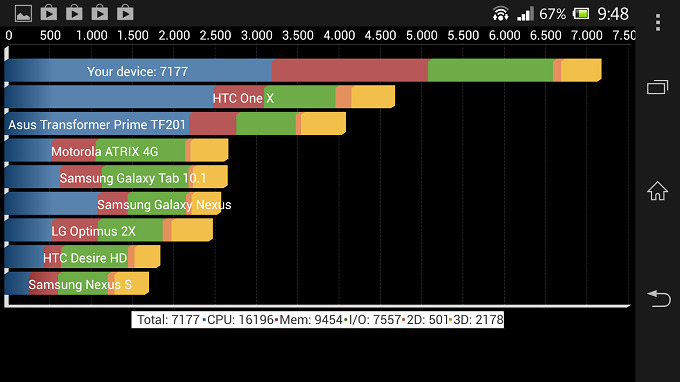Tap the recent apps navigation icon

point(657,87)
